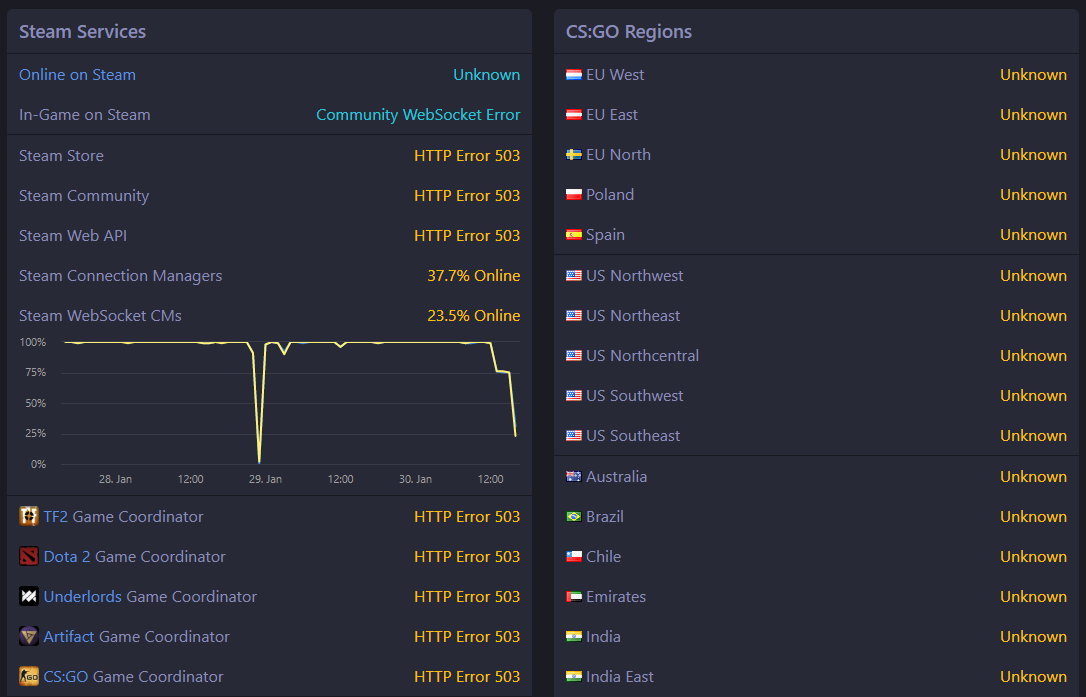Click the Steam Services panel header
This screenshot has height=697, width=1086.
[82, 31]
